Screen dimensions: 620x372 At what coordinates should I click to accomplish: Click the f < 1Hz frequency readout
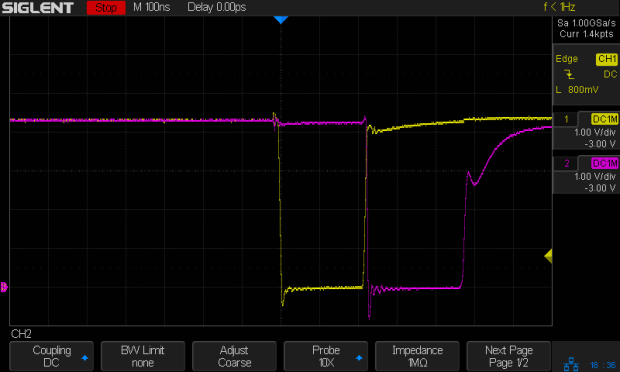(x=559, y=7)
